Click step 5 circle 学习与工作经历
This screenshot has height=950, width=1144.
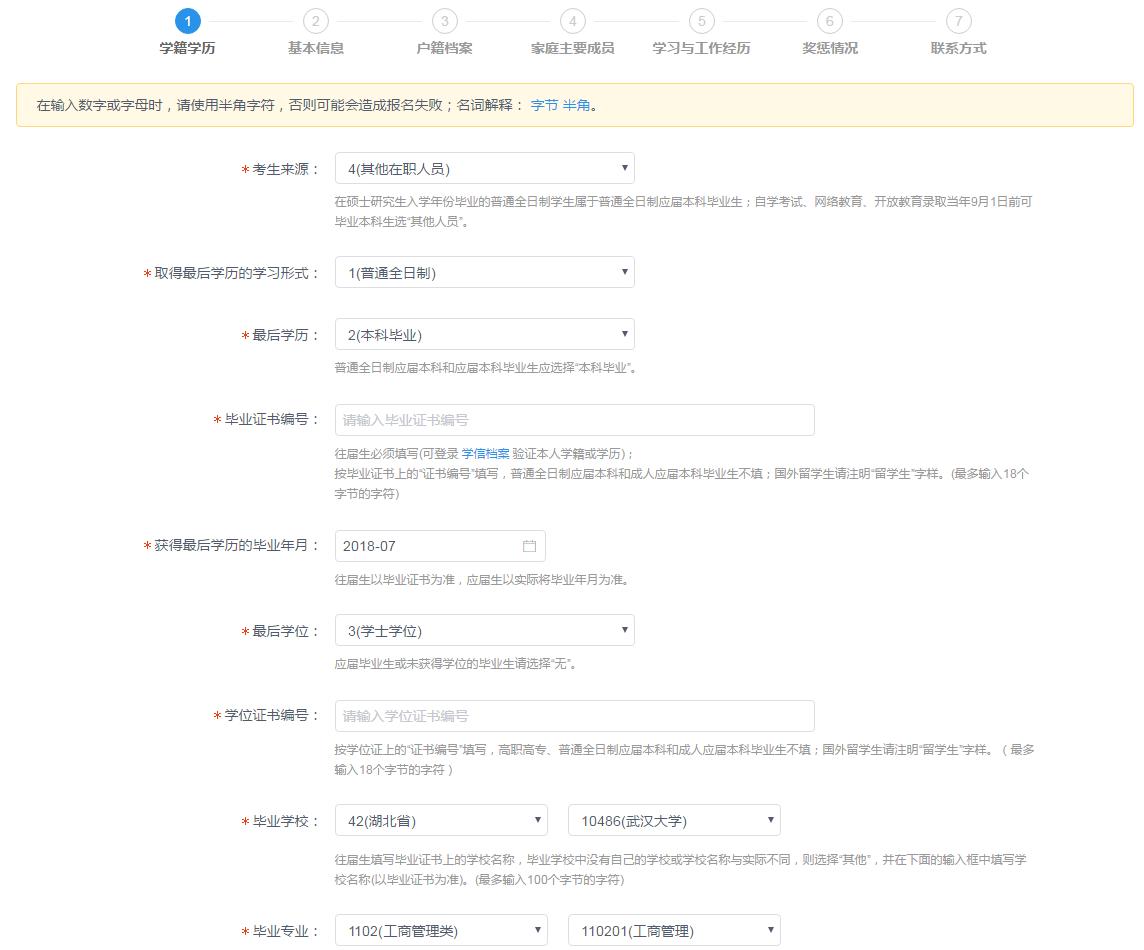coord(701,21)
